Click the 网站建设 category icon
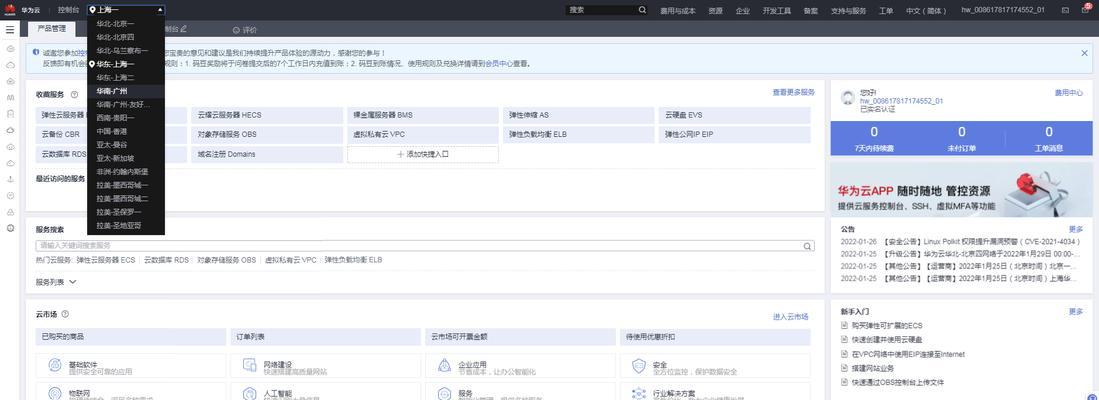1099x400 pixels. click(x=250, y=365)
